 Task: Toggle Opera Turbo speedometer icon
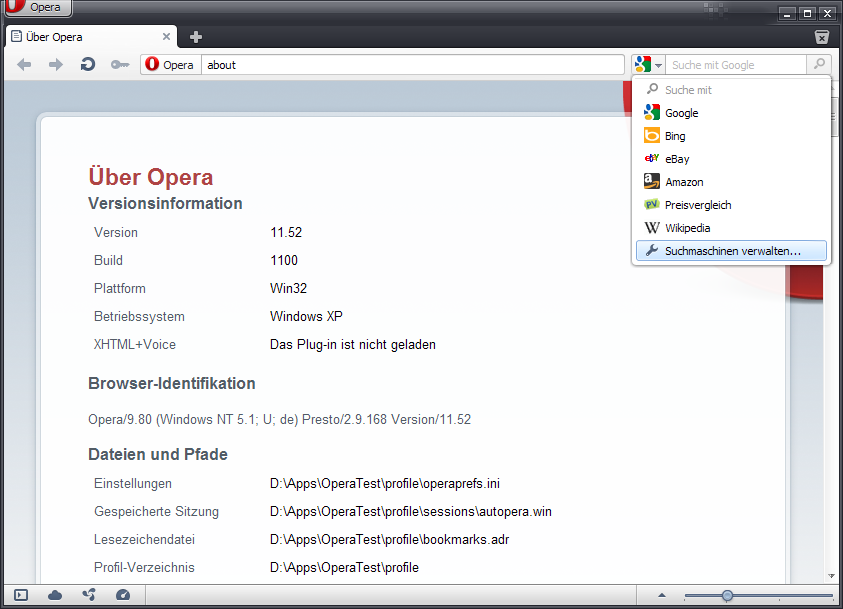pos(123,594)
